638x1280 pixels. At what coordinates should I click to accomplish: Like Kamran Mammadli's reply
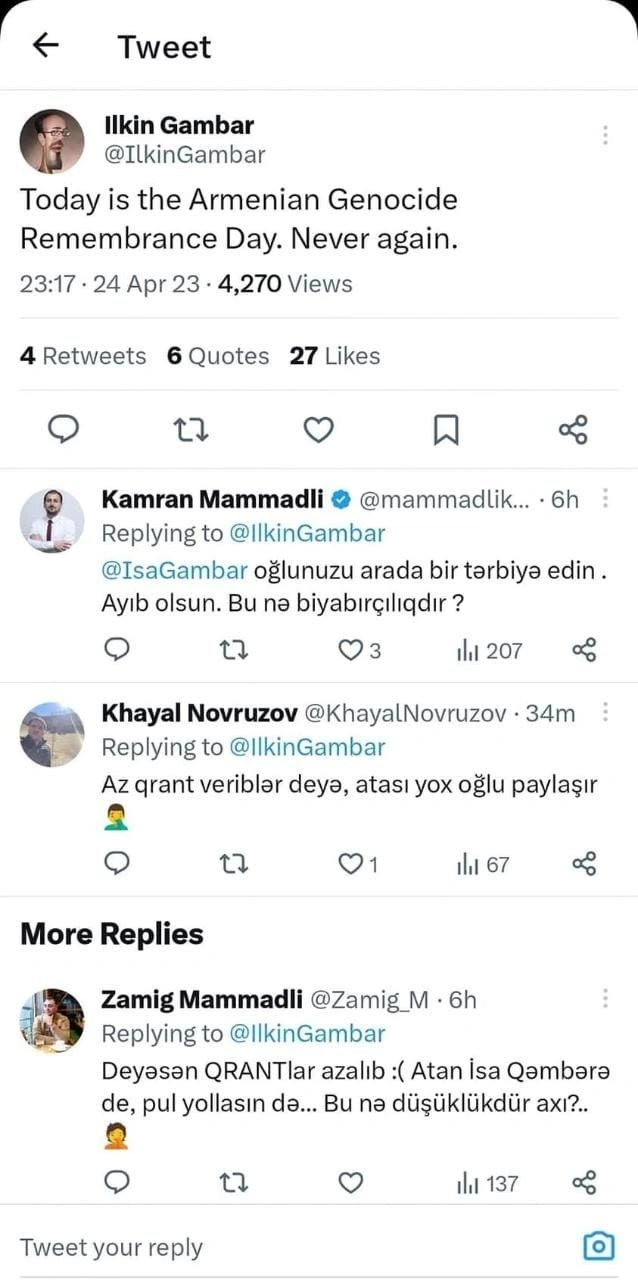[x=351, y=650]
